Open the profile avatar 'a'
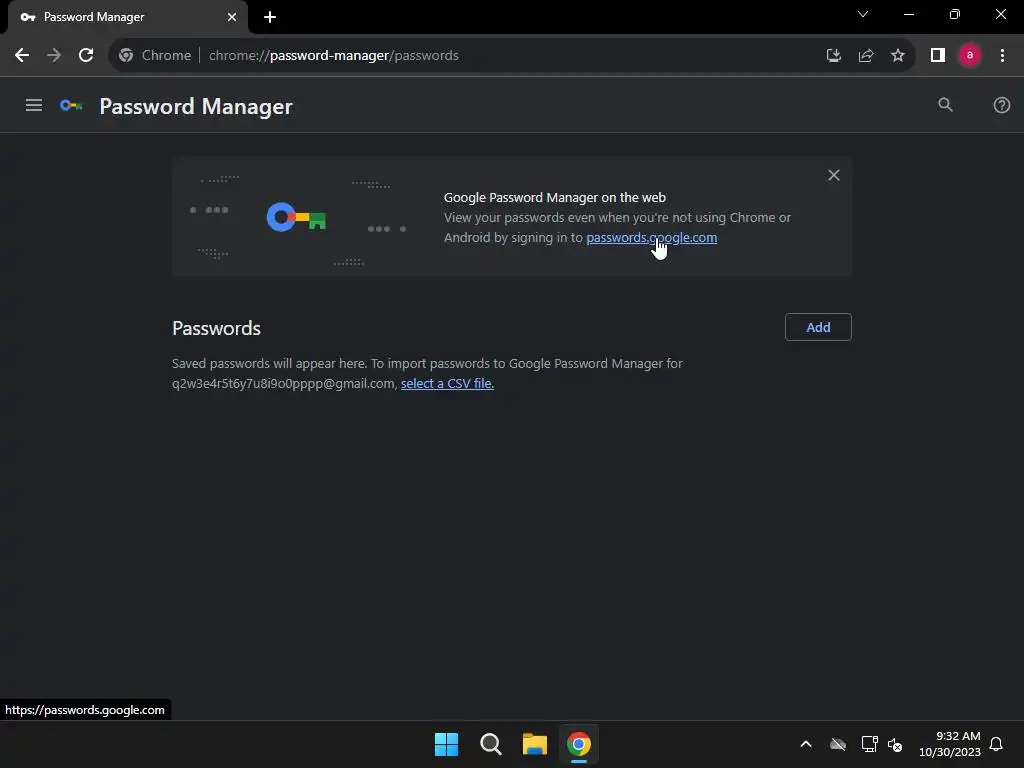This screenshot has height=768, width=1024. tap(970, 56)
